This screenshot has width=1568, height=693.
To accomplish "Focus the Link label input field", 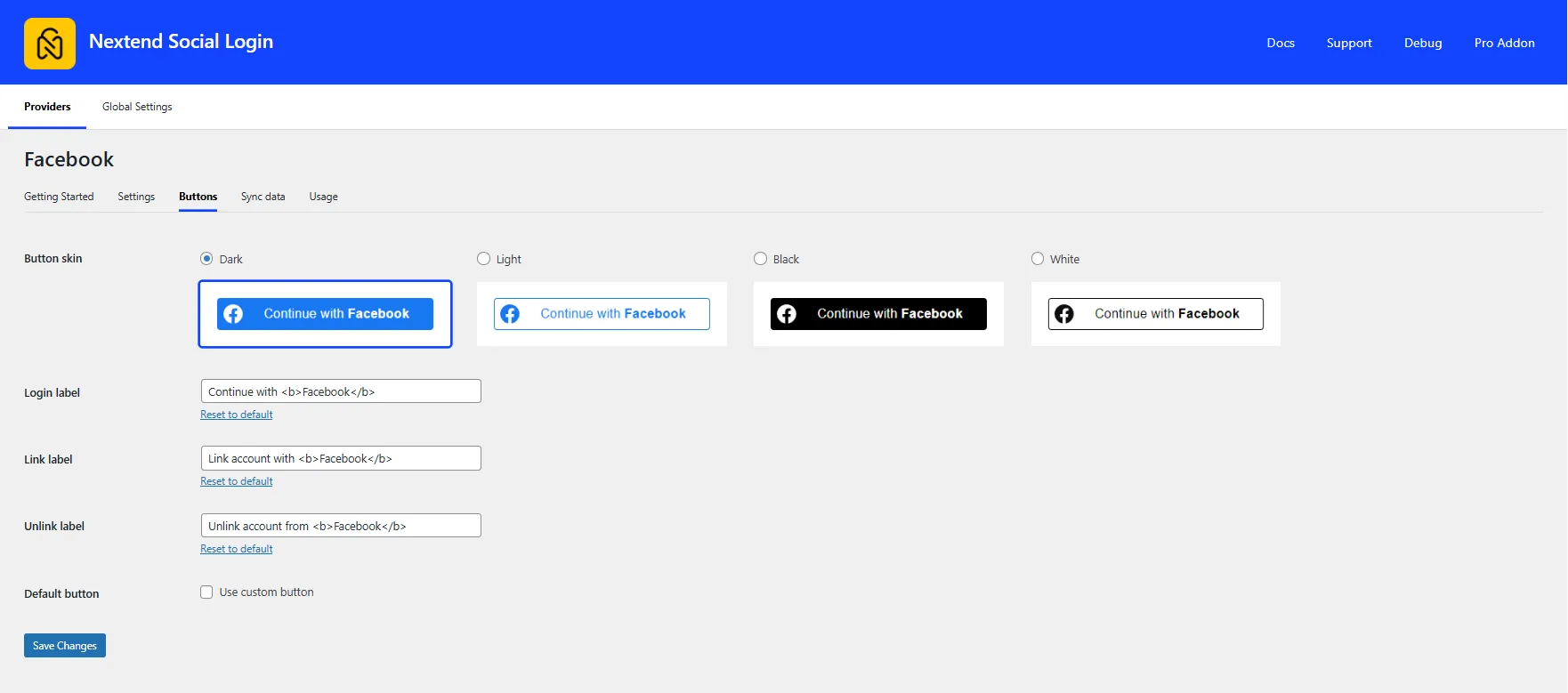I will pyautogui.click(x=341, y=458).
